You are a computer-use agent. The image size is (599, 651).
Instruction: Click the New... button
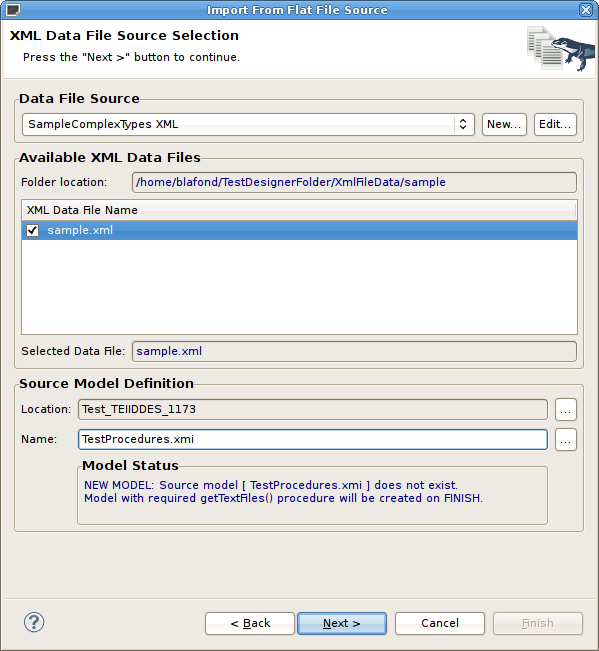(x=504, y=124)
